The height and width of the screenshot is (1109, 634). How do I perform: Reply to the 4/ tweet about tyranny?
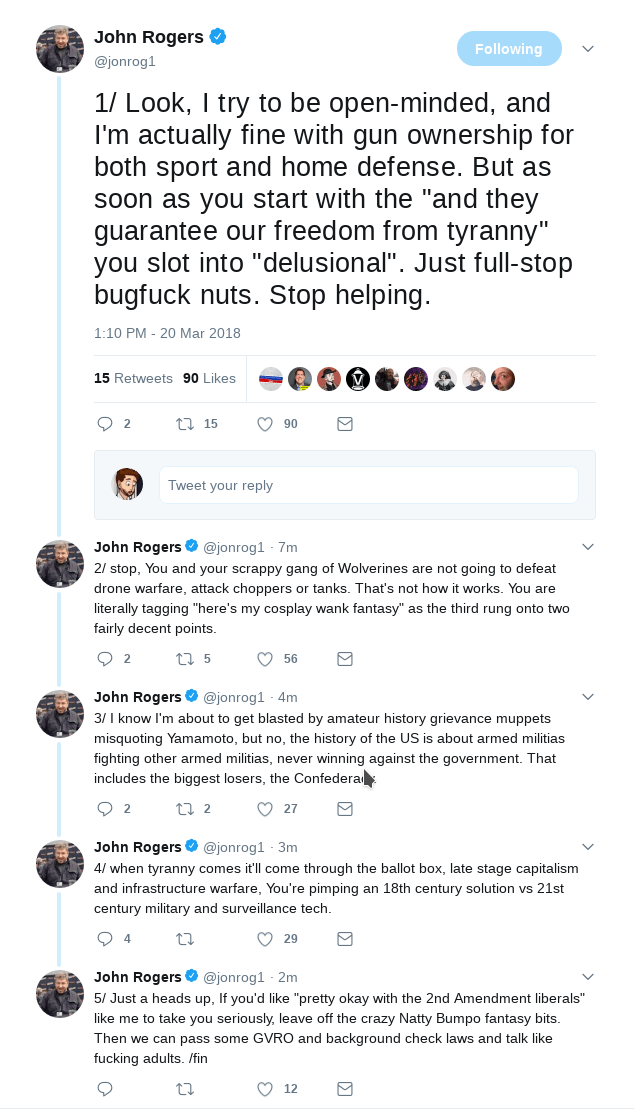[105, 939]
